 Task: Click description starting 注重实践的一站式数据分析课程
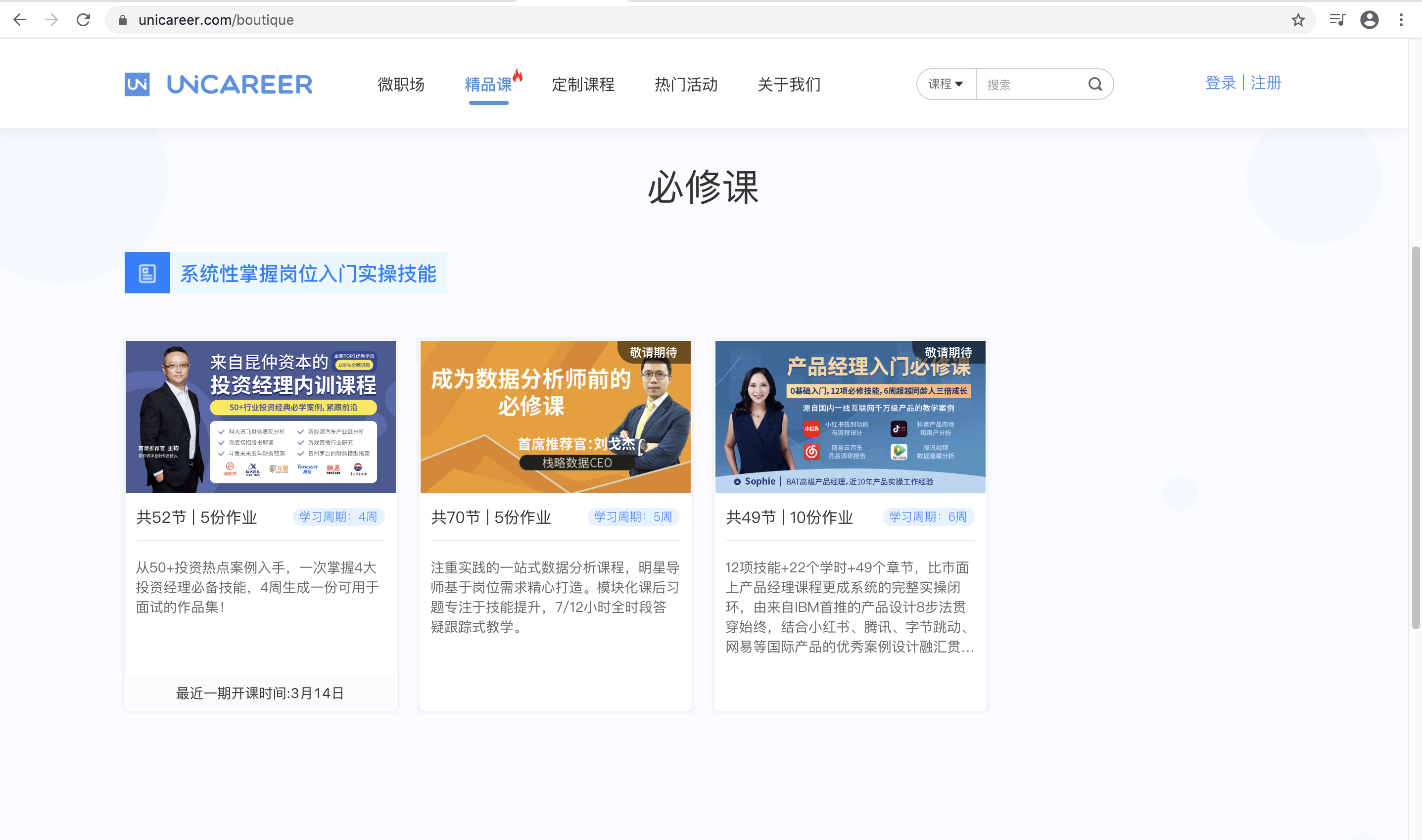click(x=555, y=597)
